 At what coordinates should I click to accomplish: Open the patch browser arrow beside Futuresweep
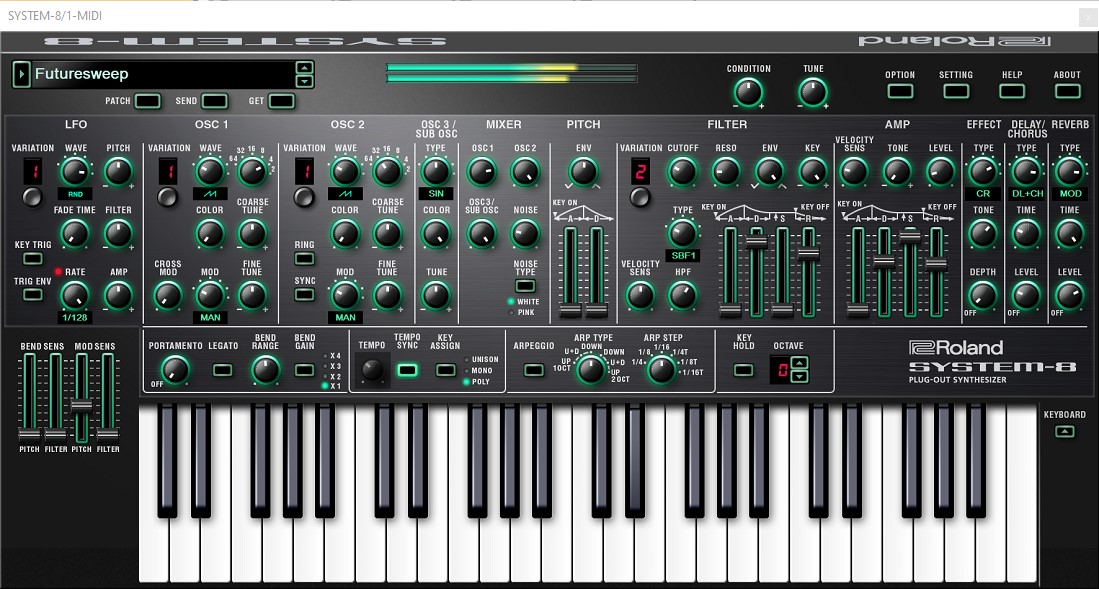pos(21,74)
